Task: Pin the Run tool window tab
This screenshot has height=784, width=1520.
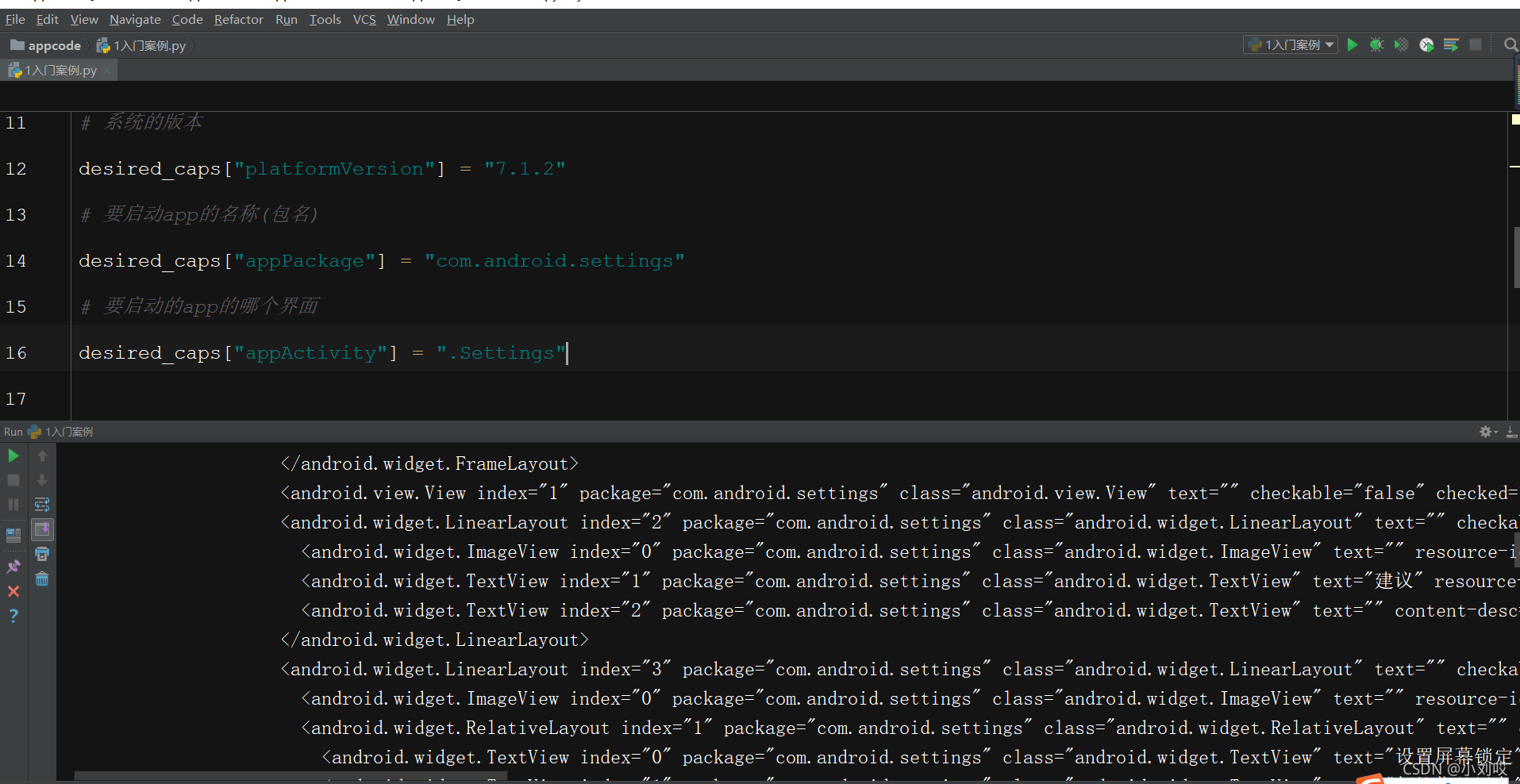Action: pyautogui.click(x=13, y=566)
